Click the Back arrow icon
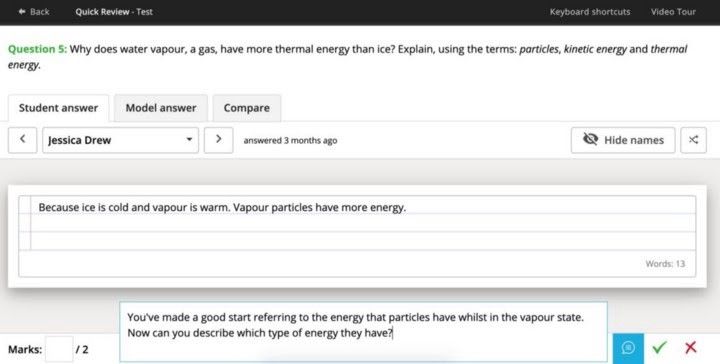720x364 pixels. 22,12
